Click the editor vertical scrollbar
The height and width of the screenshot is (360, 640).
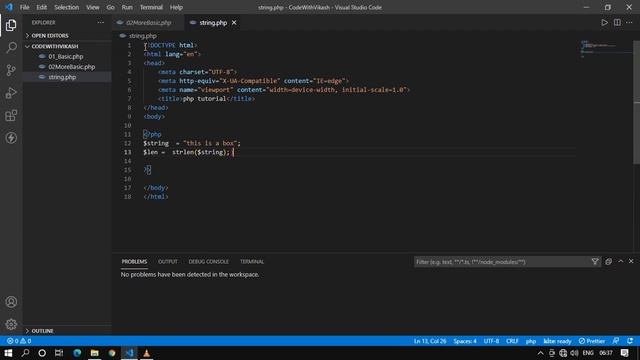636,102
